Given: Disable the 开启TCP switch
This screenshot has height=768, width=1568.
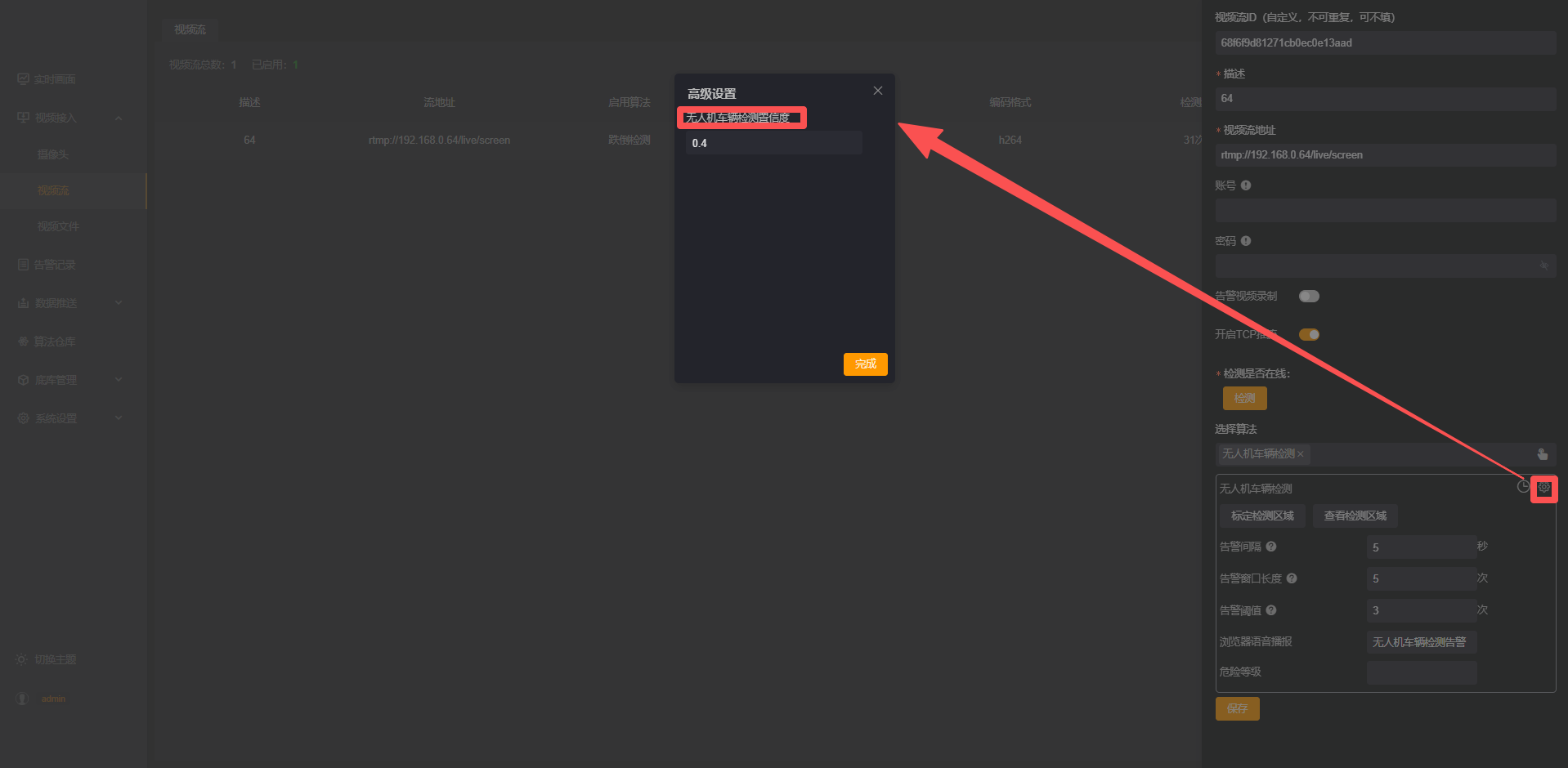Looking at the screenshot, I should coord(1309,335).
